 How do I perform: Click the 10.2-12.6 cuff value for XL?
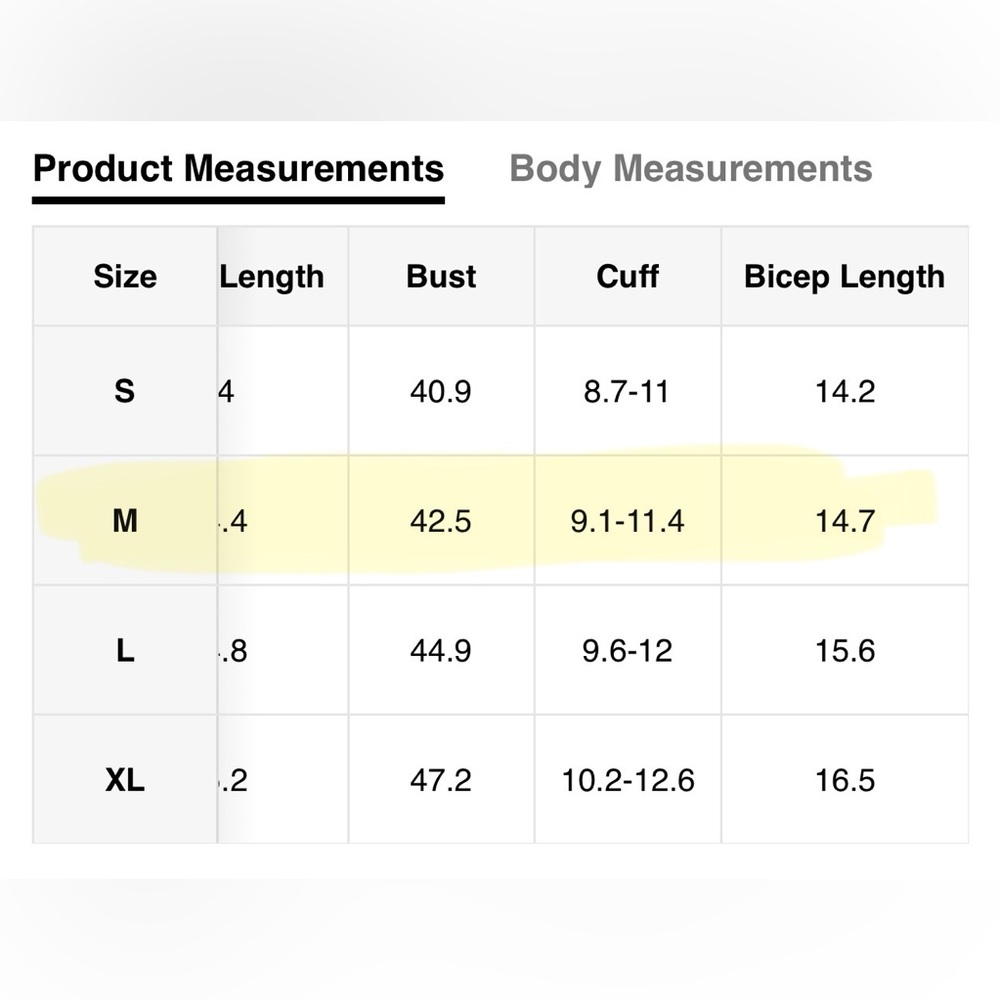click(628, 781)
